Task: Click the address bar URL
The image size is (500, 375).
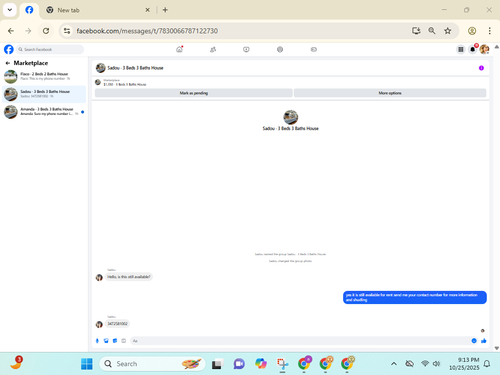Action: coord(147,31)
